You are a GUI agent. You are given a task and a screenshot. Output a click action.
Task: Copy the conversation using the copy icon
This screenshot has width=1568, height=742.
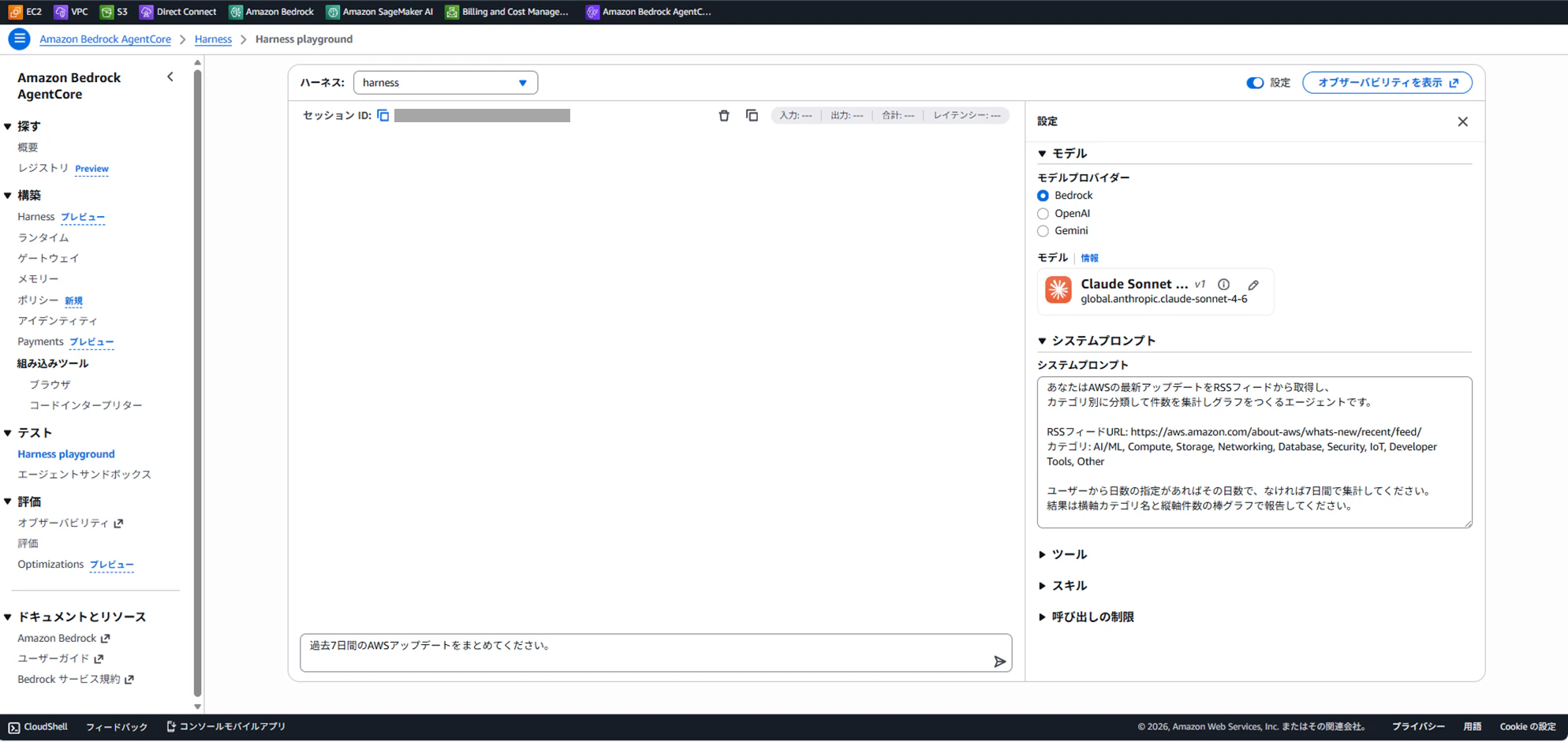[x=752, y=115]
